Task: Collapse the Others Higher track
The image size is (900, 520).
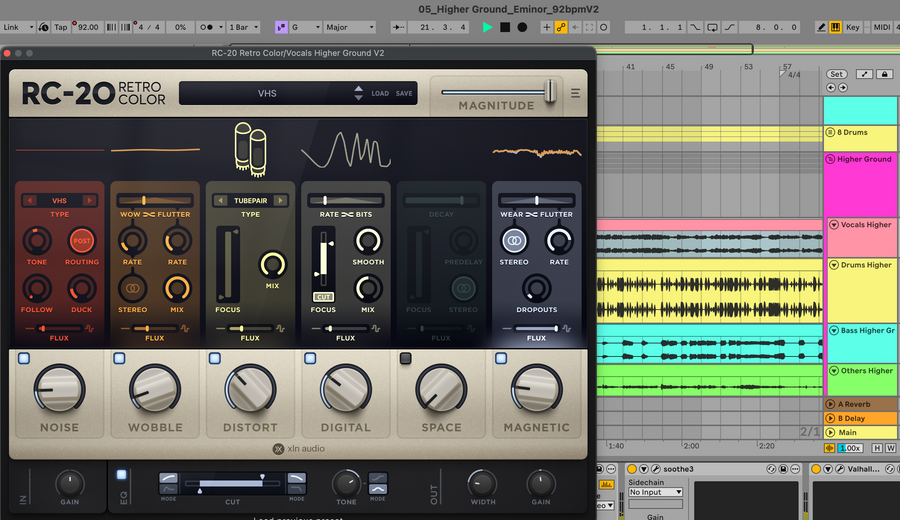Action: tap(834, 371)
